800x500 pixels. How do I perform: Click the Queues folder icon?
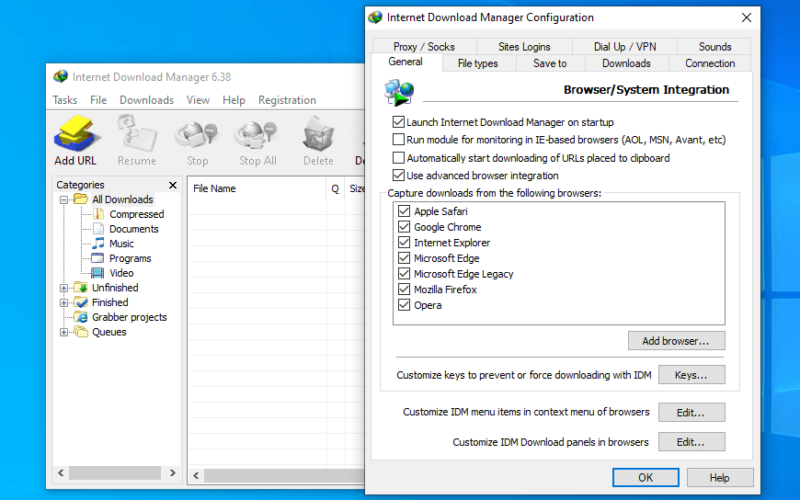click(x=81, y=332)
